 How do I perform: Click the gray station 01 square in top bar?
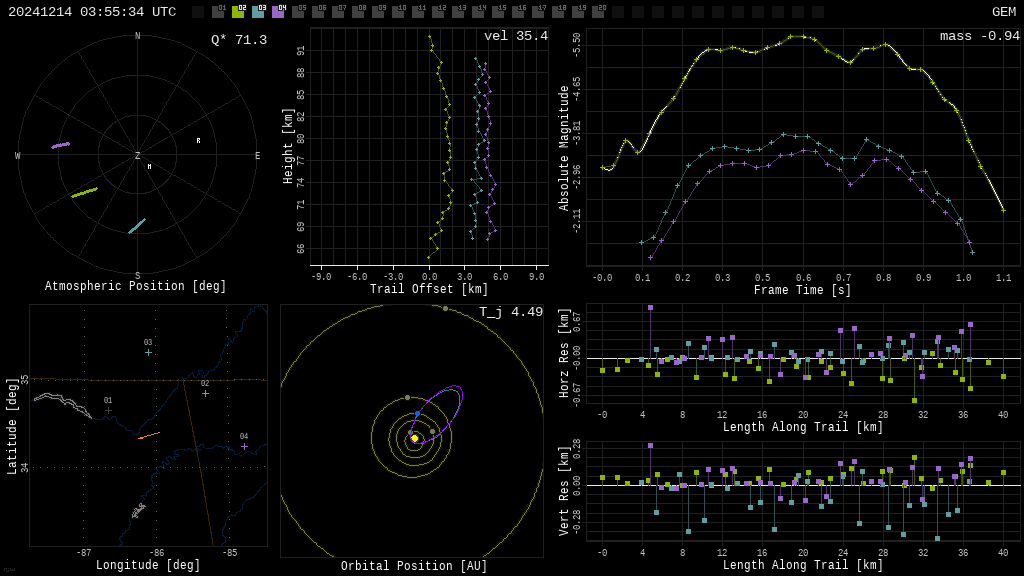pyautogui.click(x=218, y=12)
